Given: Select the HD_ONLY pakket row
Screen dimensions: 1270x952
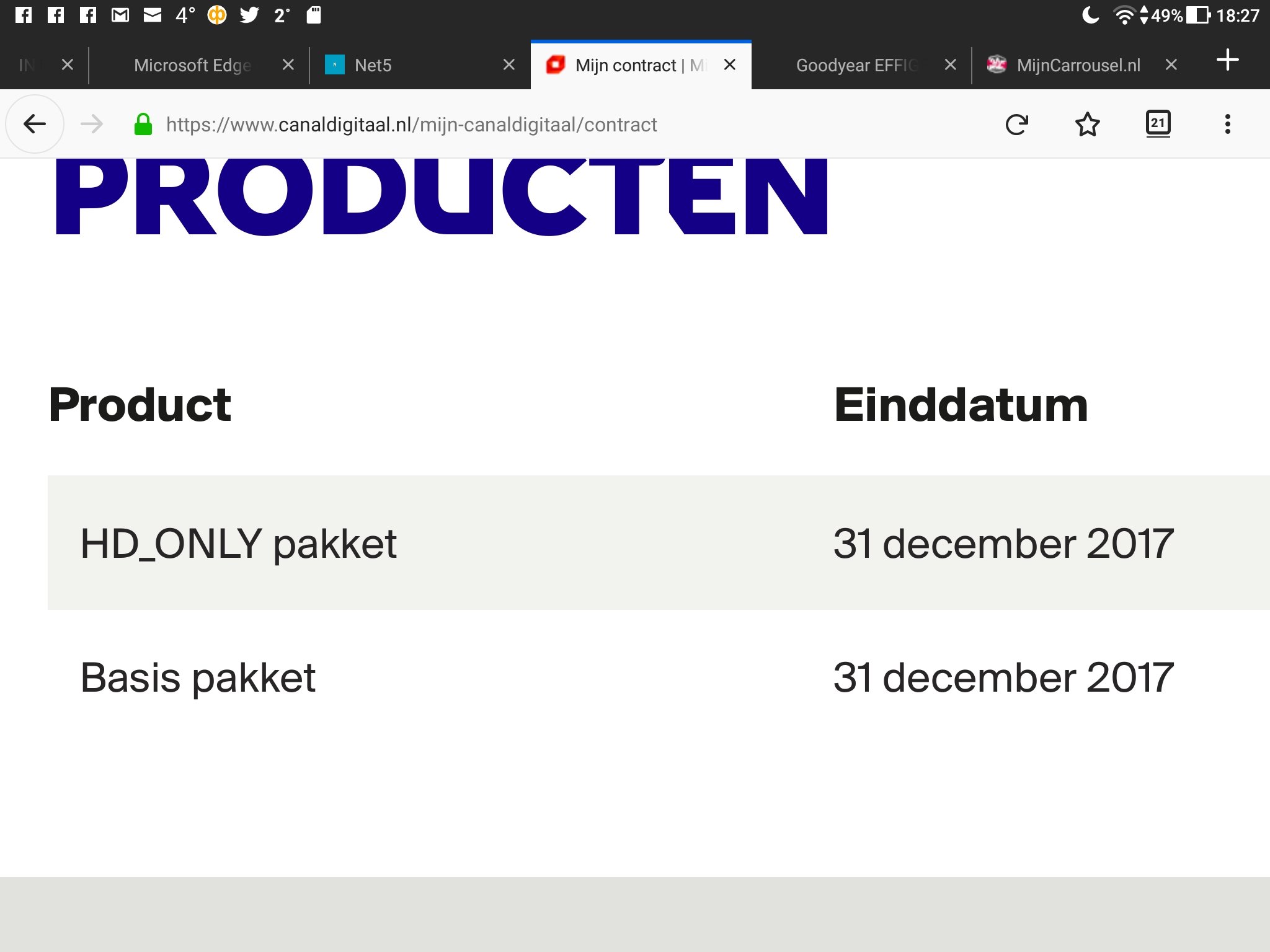Looking at the screenshot, I should pos(659,543).
